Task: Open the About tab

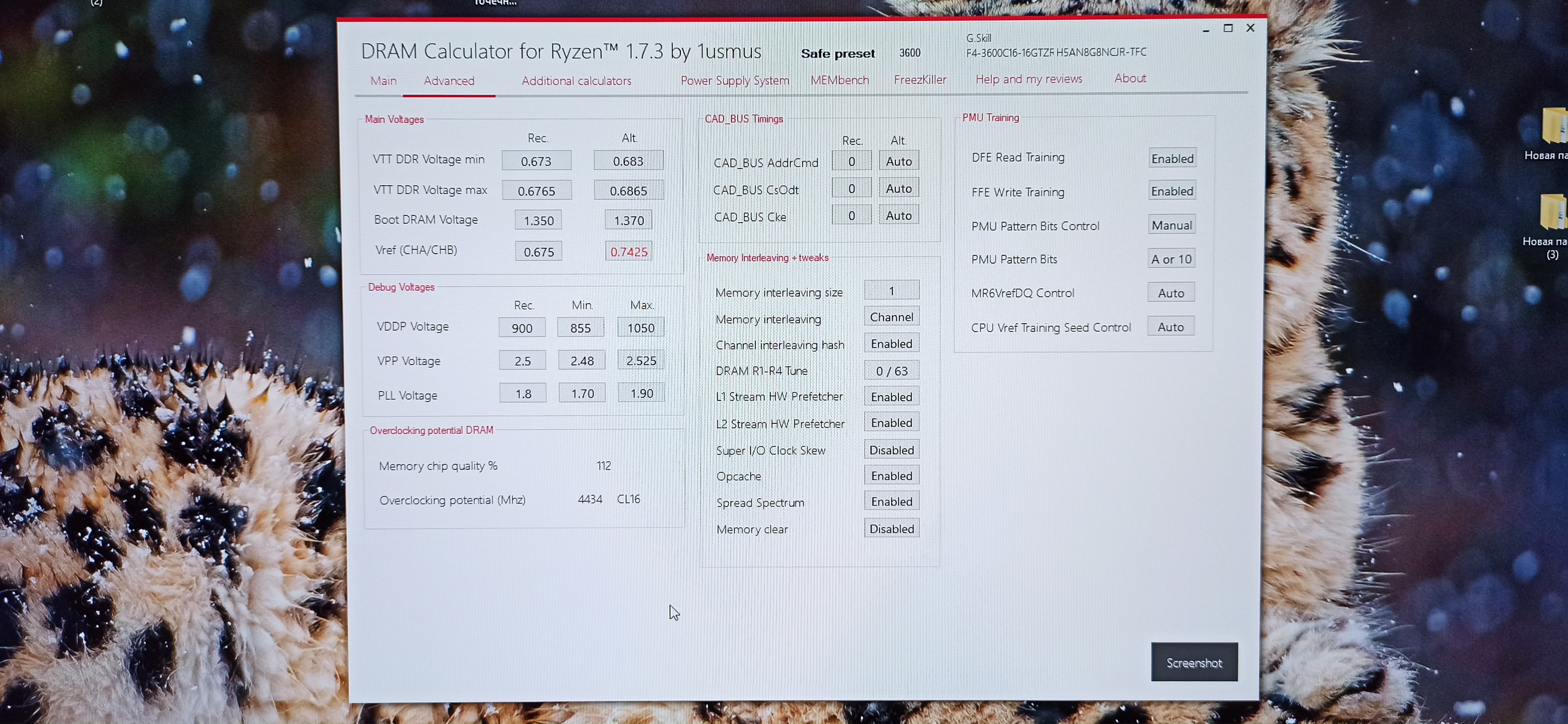Action: pyautogui.click(x=1130, y=79)
